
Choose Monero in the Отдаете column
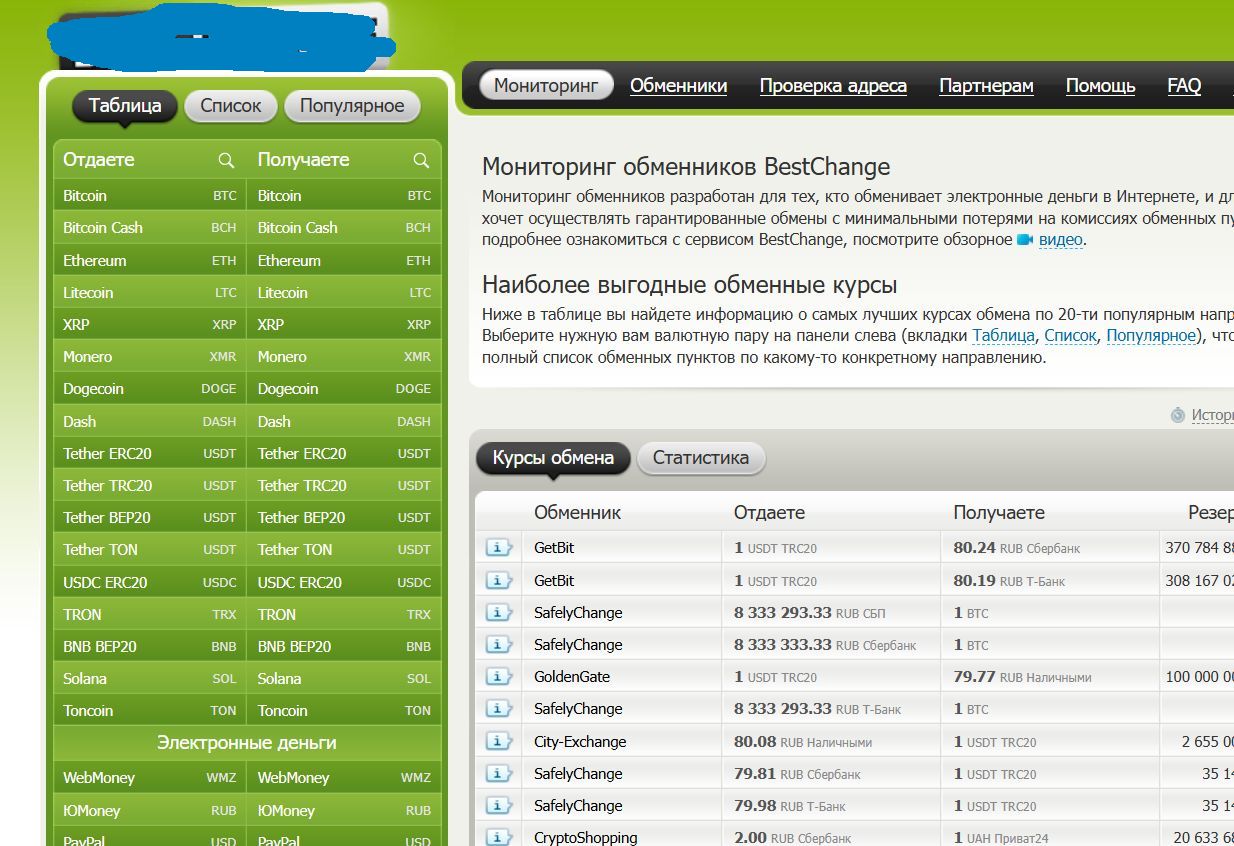tap(150, 357)
